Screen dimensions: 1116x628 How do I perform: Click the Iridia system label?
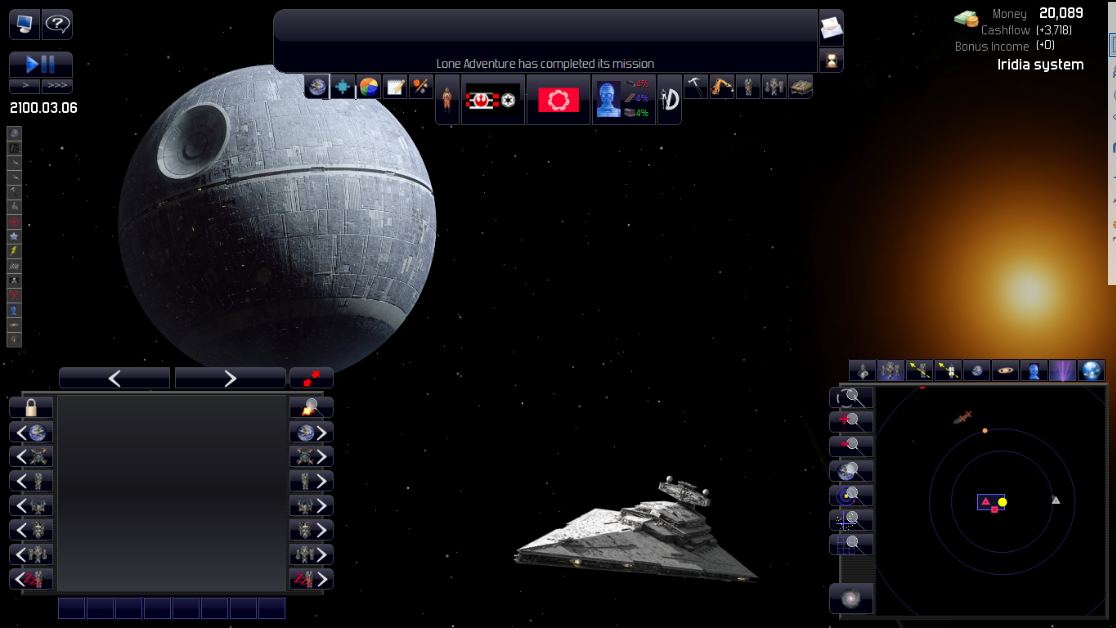(x=1040, y=65)
